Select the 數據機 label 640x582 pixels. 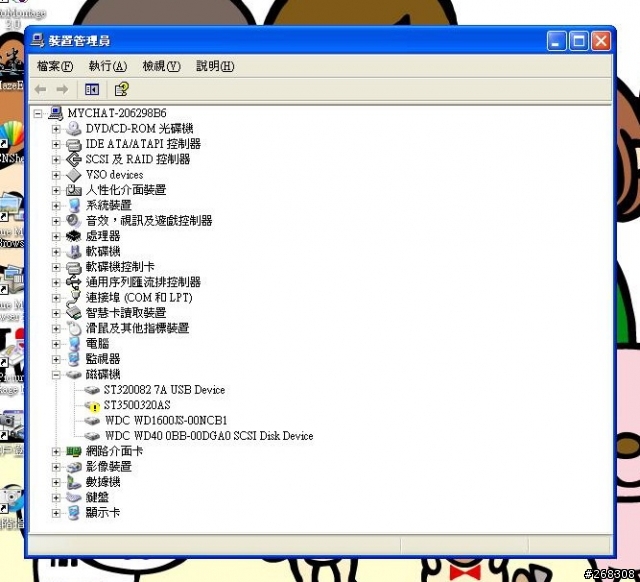[x=103, y=482]
